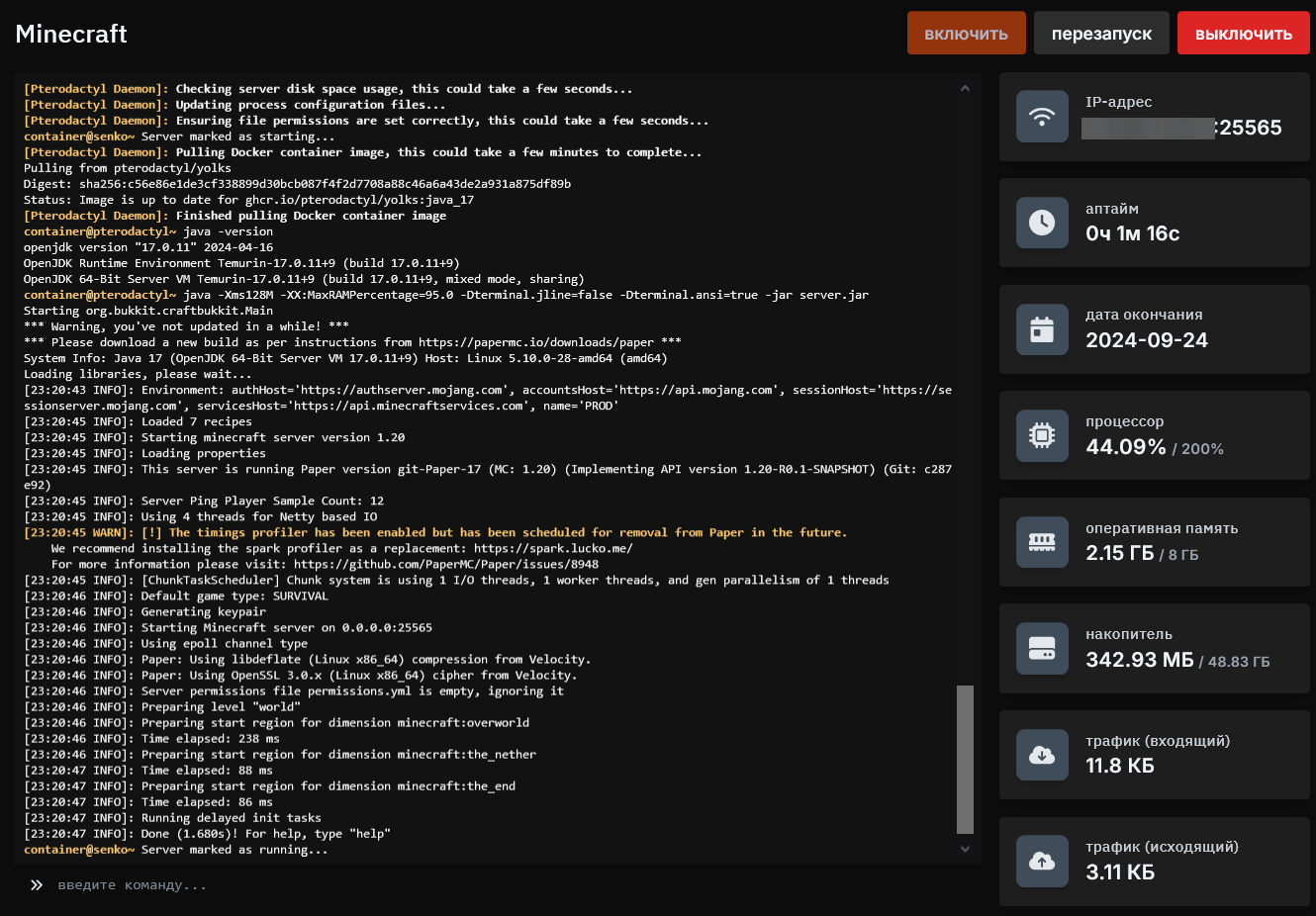Click the end date 2024-09-24

[x=1147, y=340]
